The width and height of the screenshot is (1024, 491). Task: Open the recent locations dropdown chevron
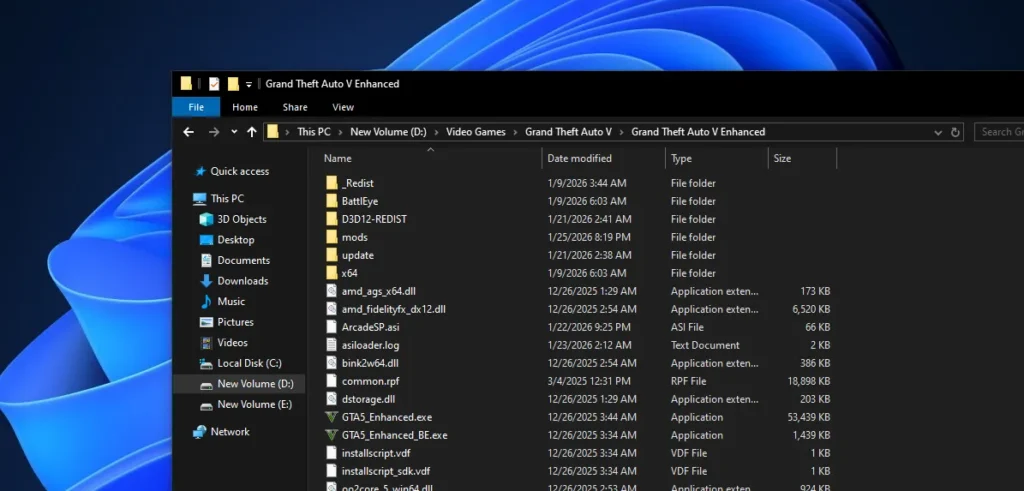(234, 132)
